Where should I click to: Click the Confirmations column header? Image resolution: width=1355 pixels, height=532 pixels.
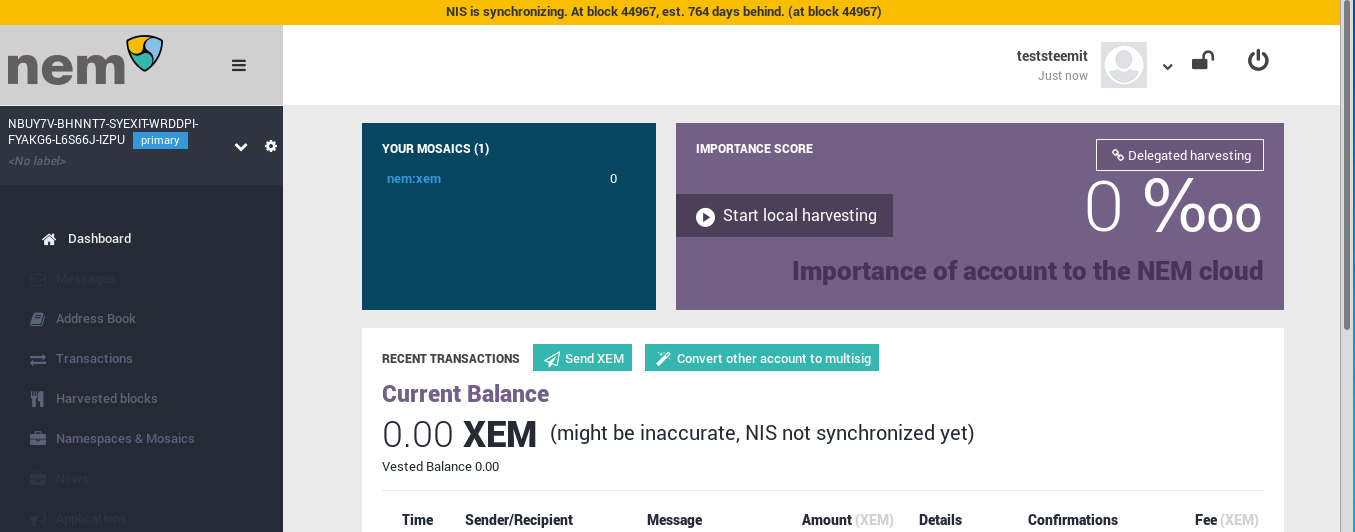tap(1073, 520)
